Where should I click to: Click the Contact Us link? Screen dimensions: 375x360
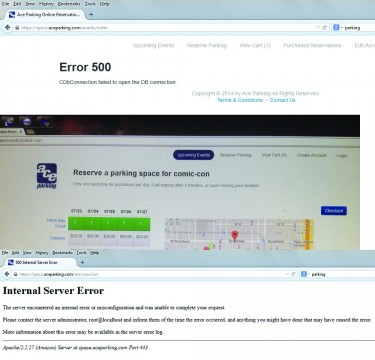[282, 100]
